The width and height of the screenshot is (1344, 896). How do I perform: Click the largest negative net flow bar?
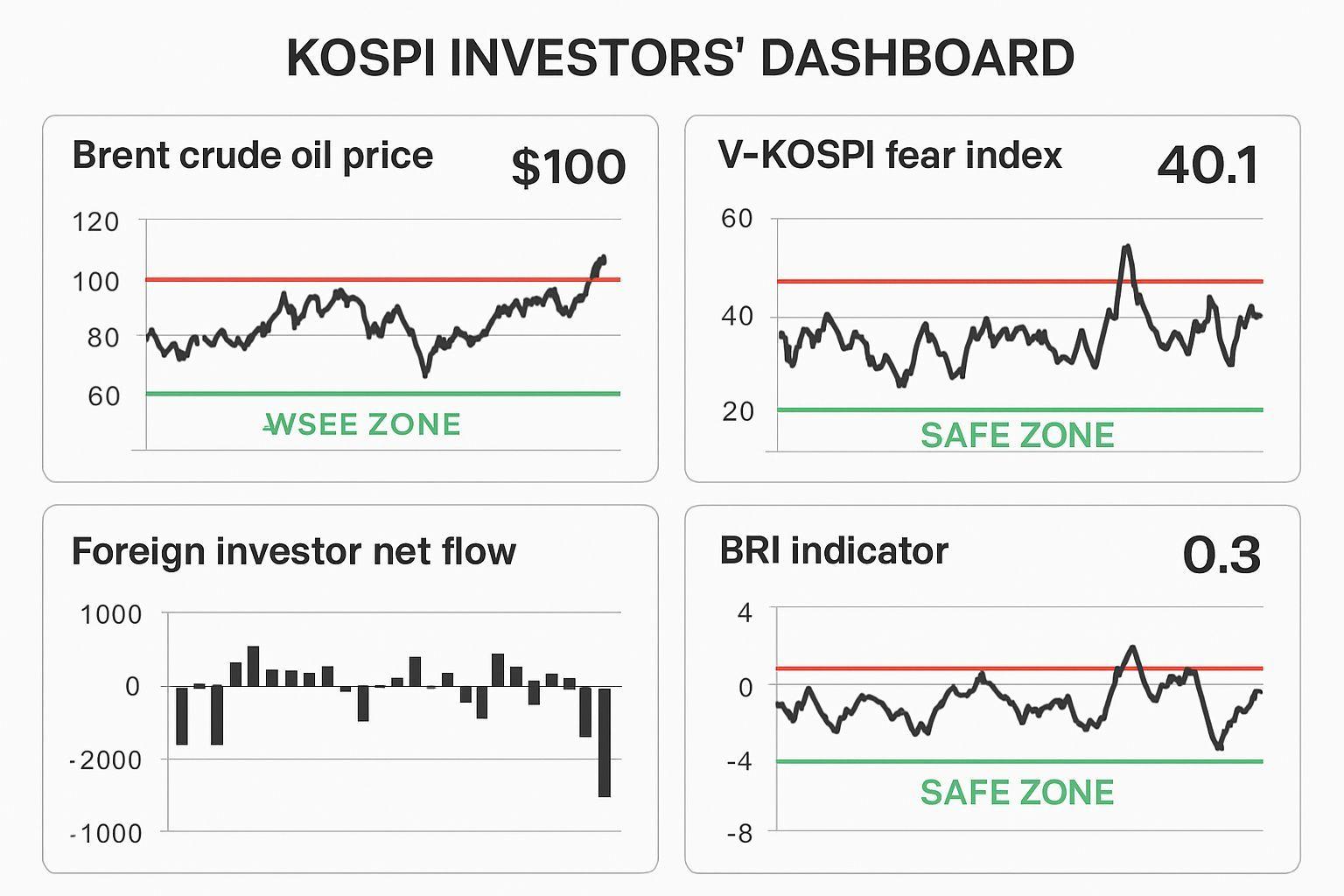click(604, 742)
